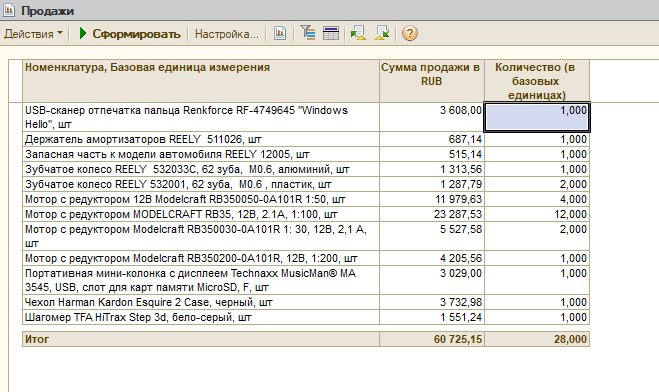Image resolution: width=659 pixels, height=392 pixels.
Task: Click the Продажи window title icon
Action: 9,10
